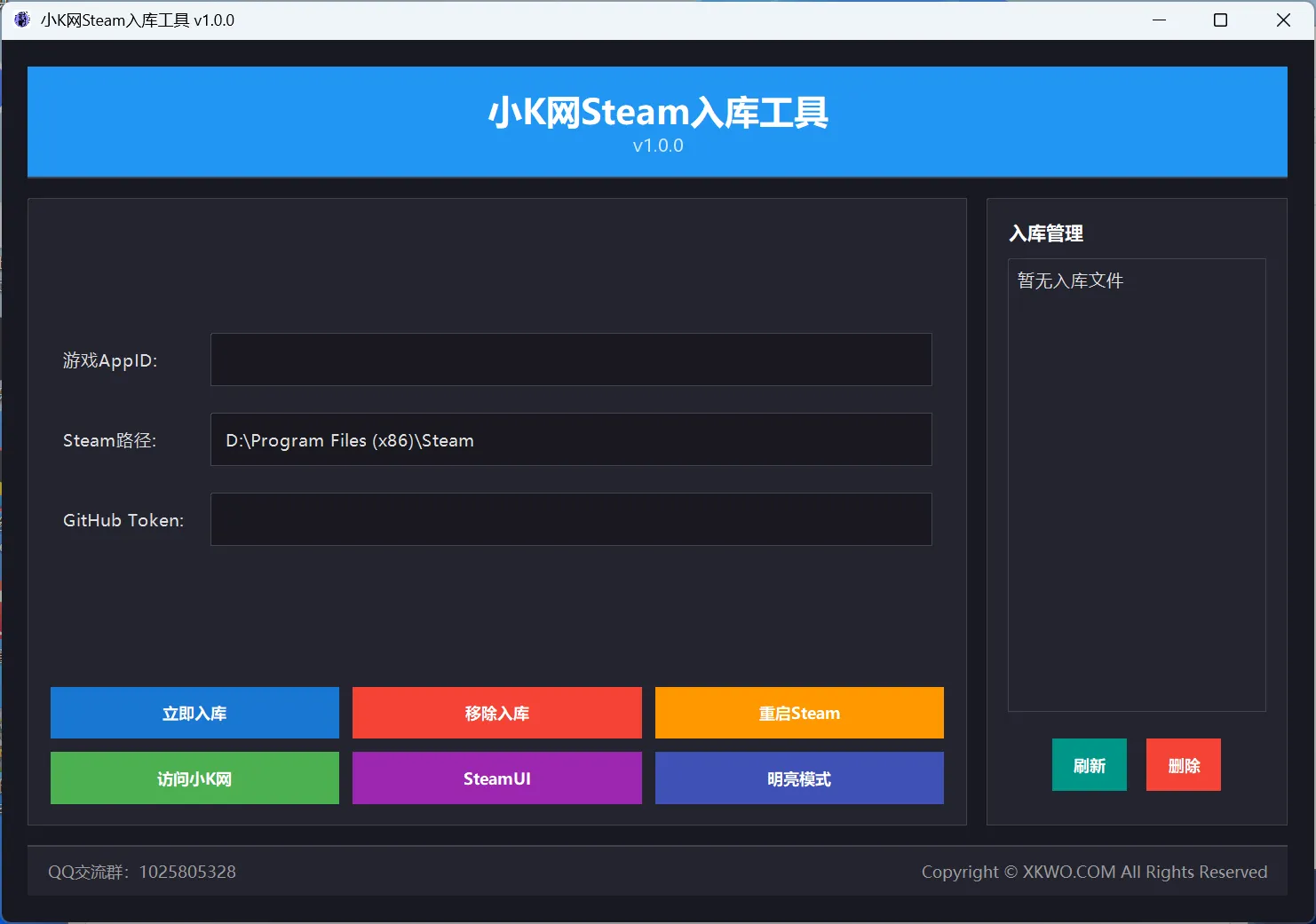Launch SteamUI with the purple button

click(496, 778)
